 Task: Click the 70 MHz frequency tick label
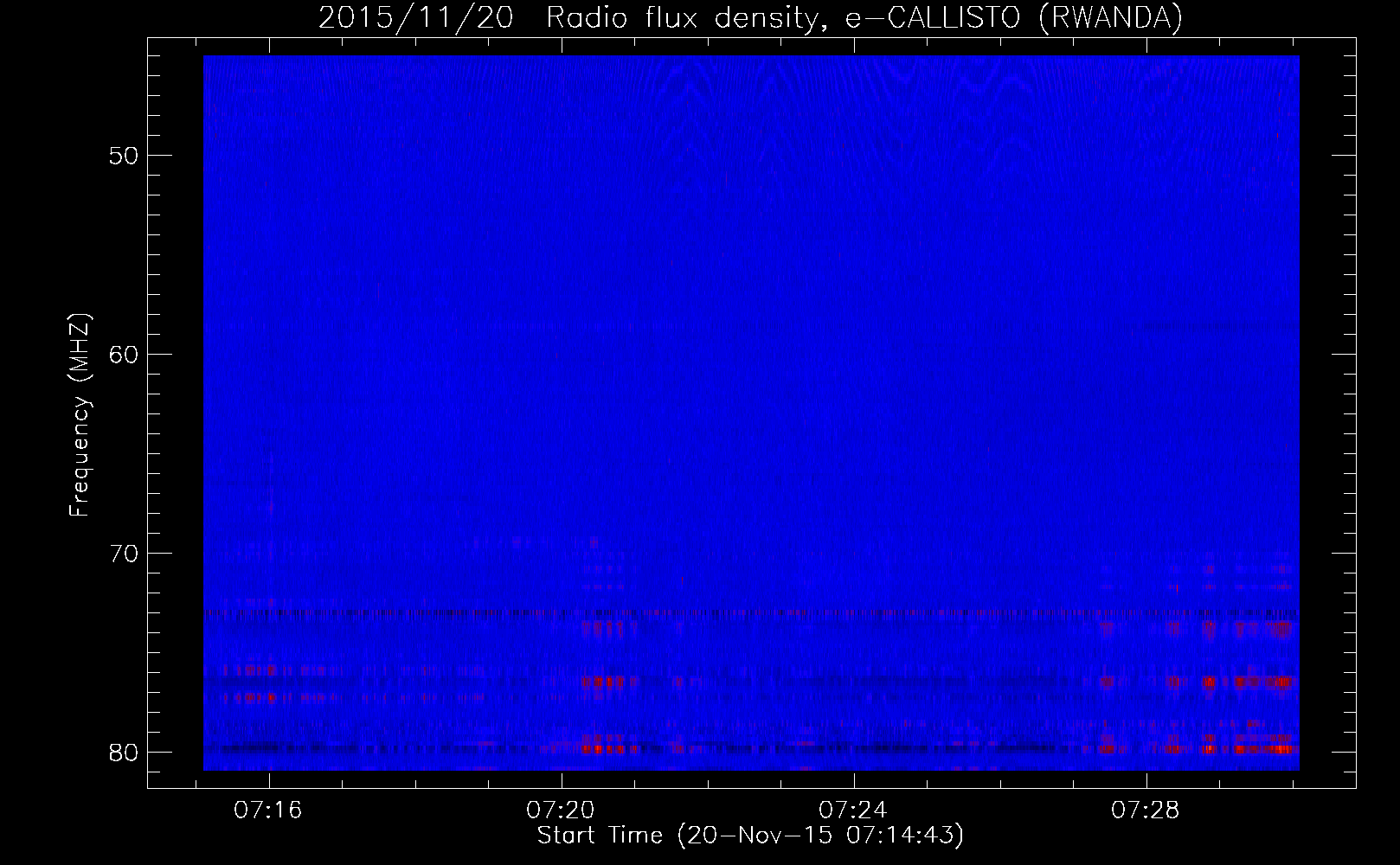coord(124,554)
